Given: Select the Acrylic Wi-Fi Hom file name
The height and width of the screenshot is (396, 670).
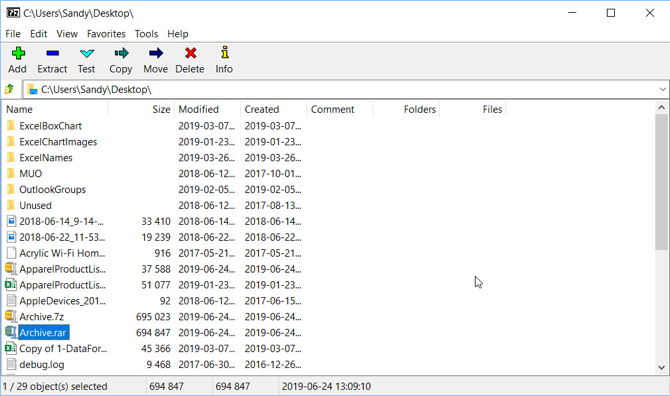Looking at the screenshot, I should pos(62,253).
